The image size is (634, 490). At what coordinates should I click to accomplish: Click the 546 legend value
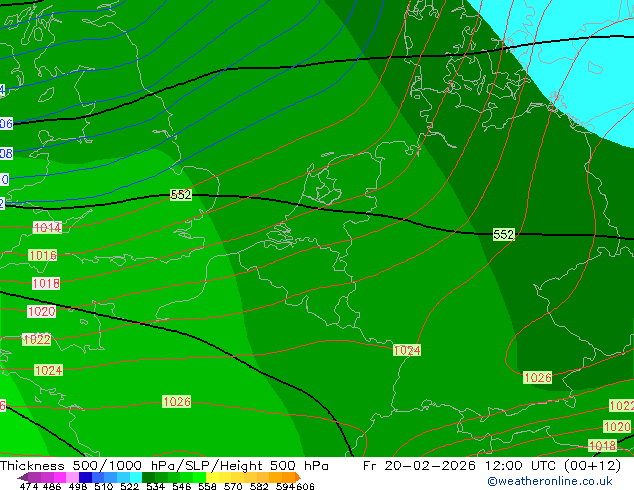(x=182, y=486)
